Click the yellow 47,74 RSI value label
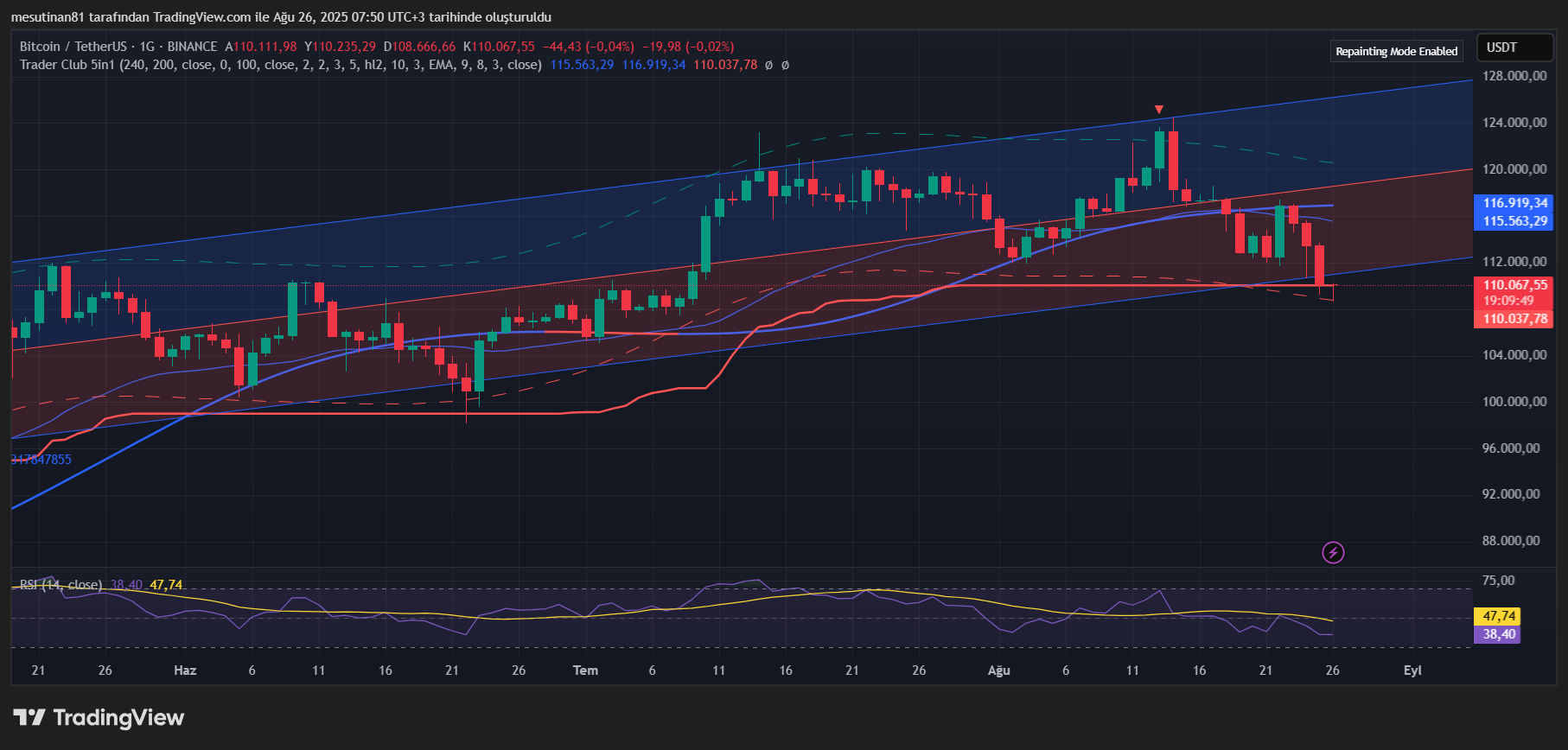 [1499, 616]
